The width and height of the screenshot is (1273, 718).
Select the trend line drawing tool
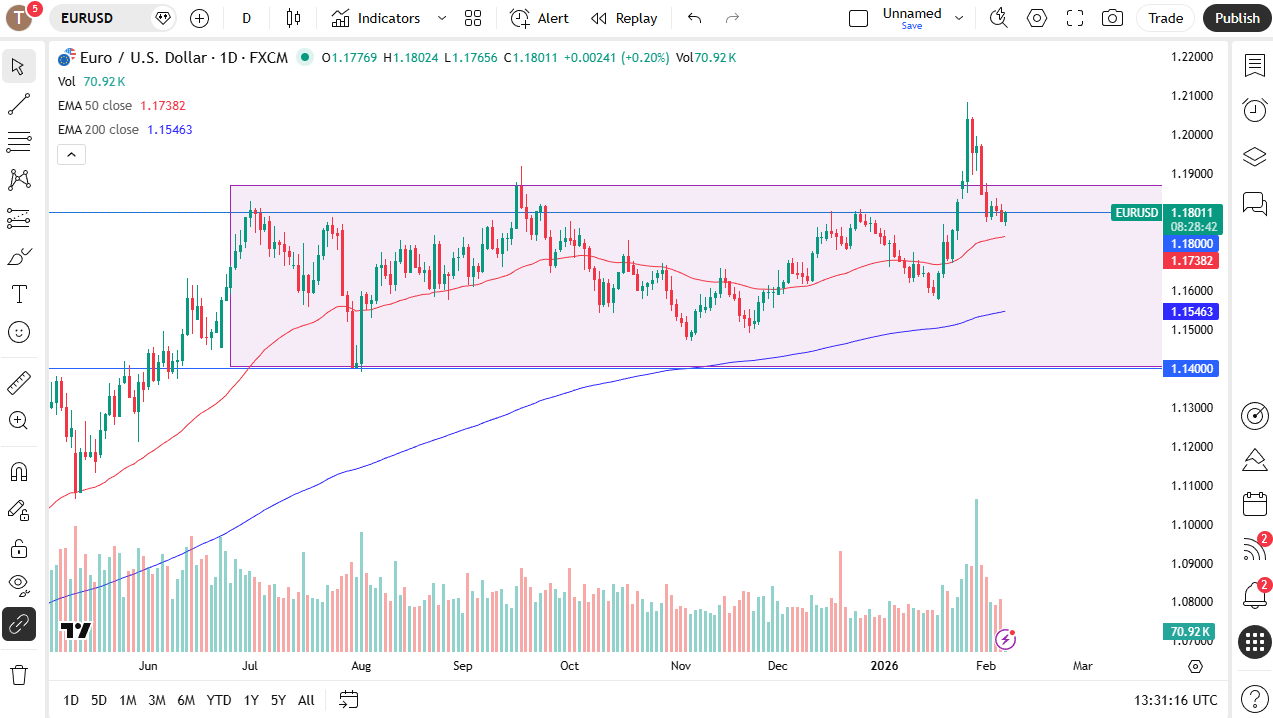coord(18,104)
